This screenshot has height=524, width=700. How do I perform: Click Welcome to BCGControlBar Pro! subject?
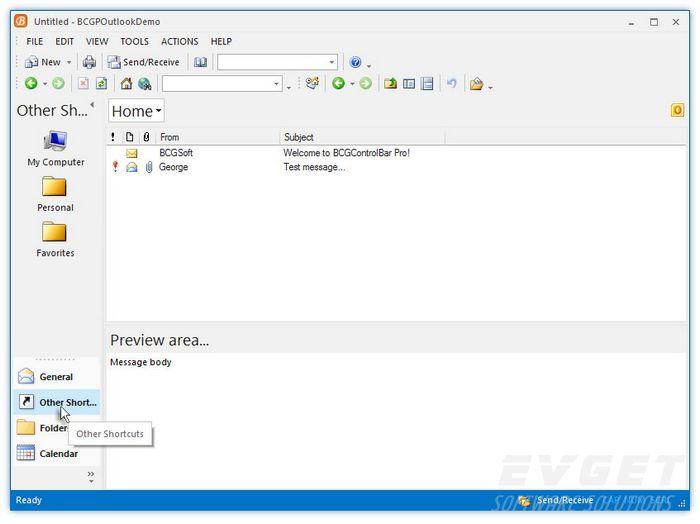(x=346, y=153)
